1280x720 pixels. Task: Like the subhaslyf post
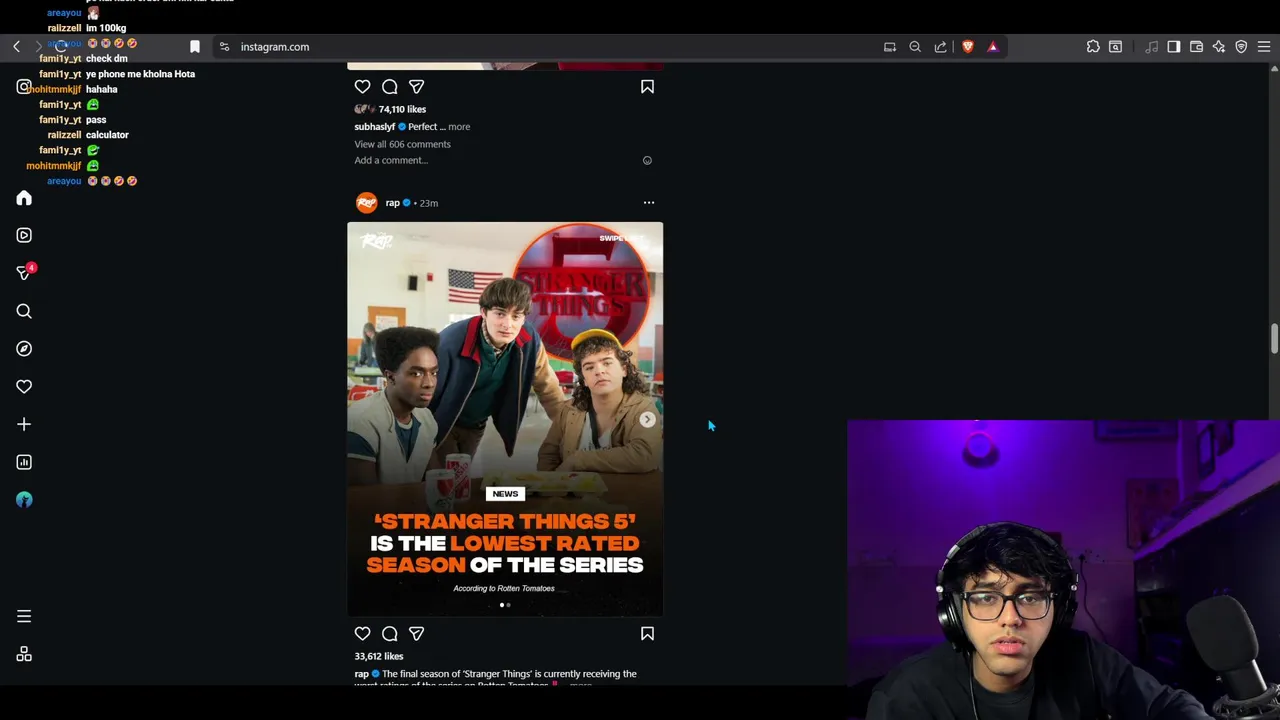(x=362, y=87)
